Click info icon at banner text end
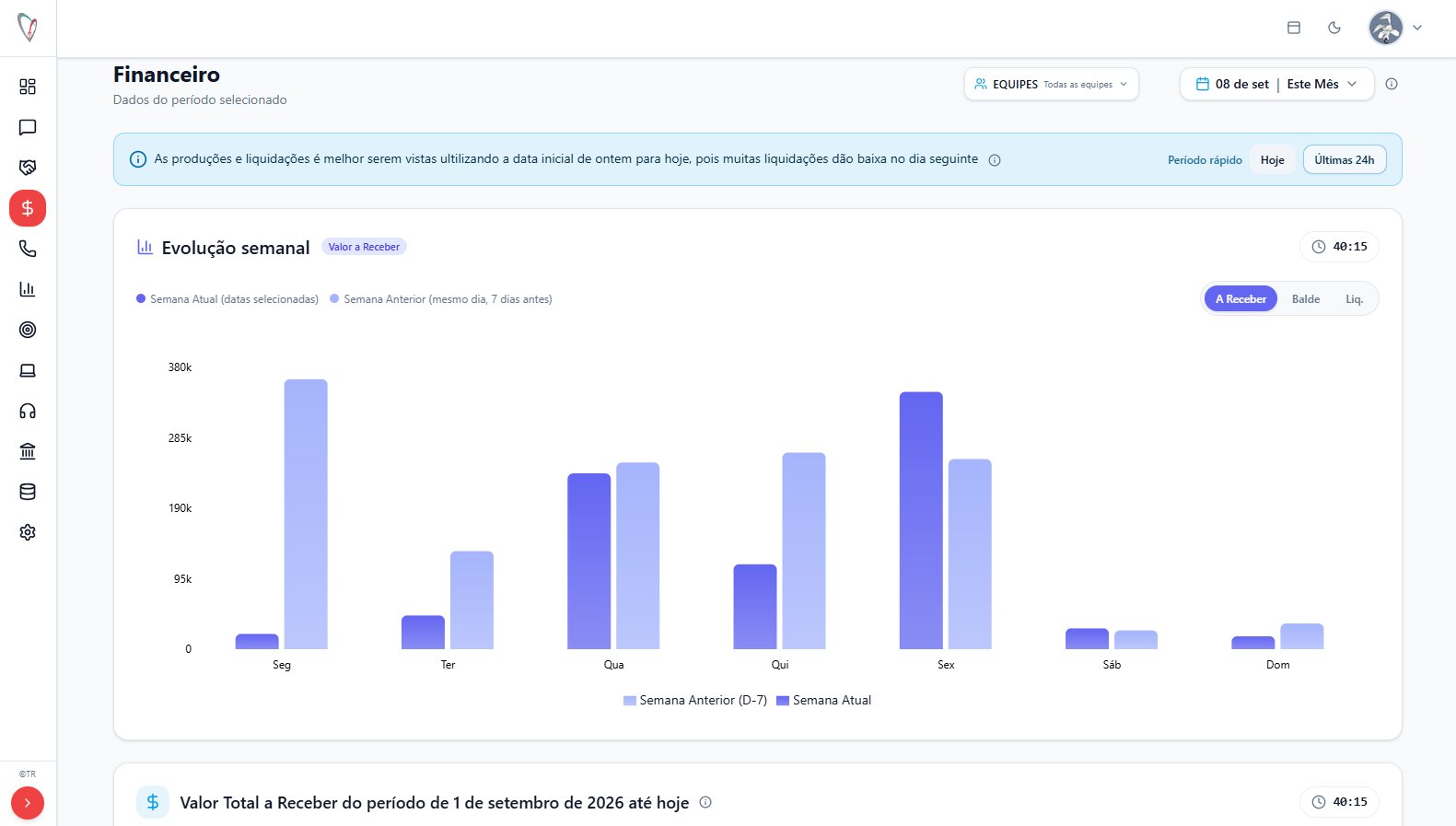The height and width of the screenshot is (826, 1456). [995, 160]
